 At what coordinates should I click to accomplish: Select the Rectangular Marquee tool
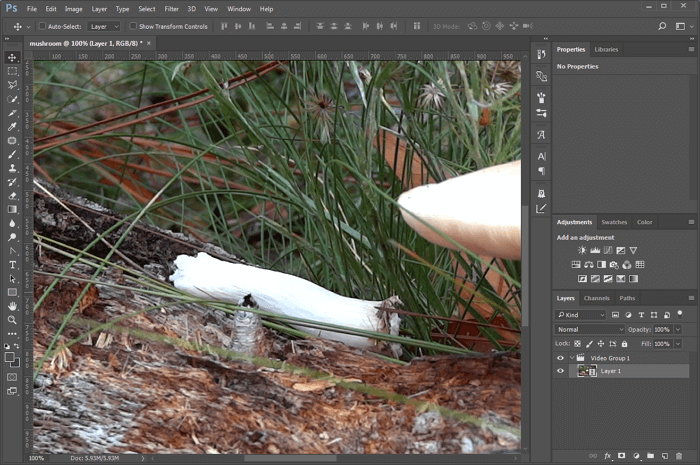[x=12, y=71]
